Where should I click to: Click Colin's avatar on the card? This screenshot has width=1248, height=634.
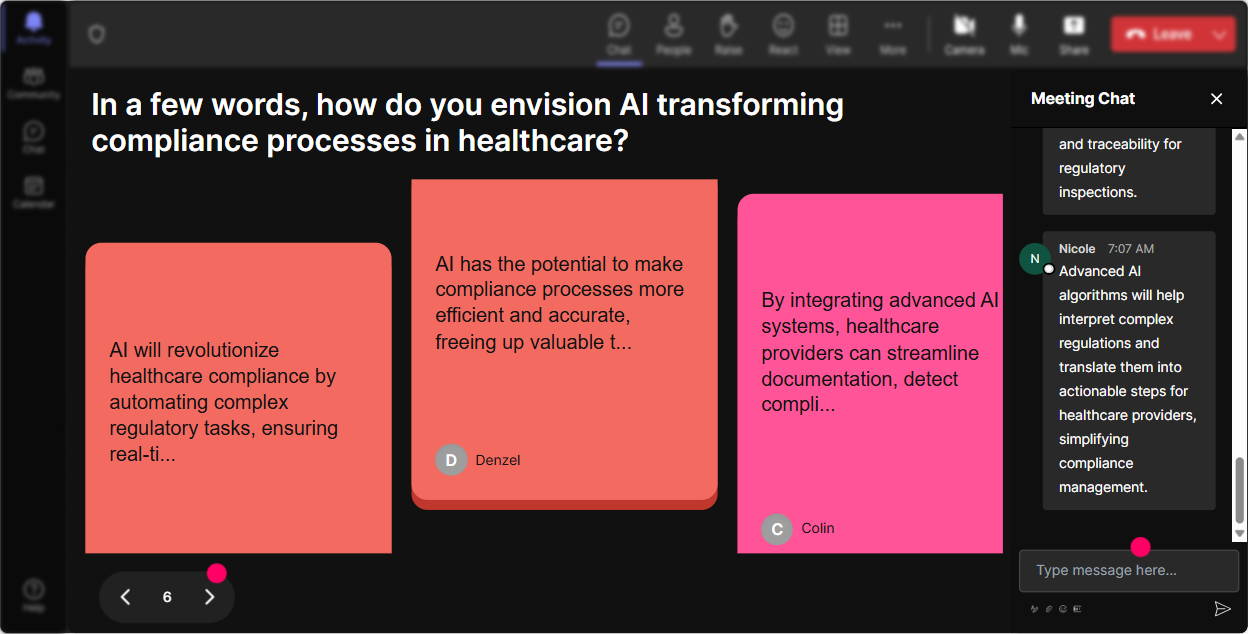(777, 528)
